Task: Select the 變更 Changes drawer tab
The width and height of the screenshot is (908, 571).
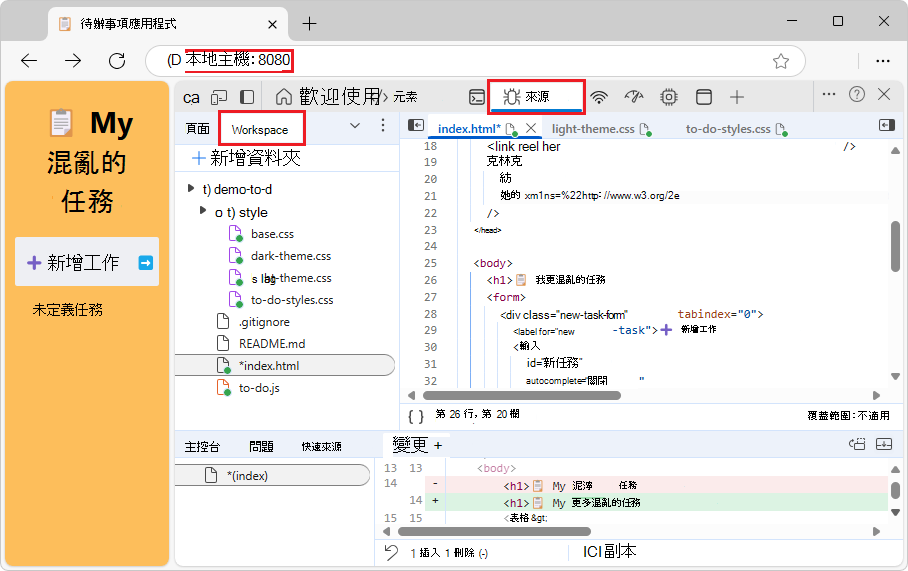Action: (410, 445)
